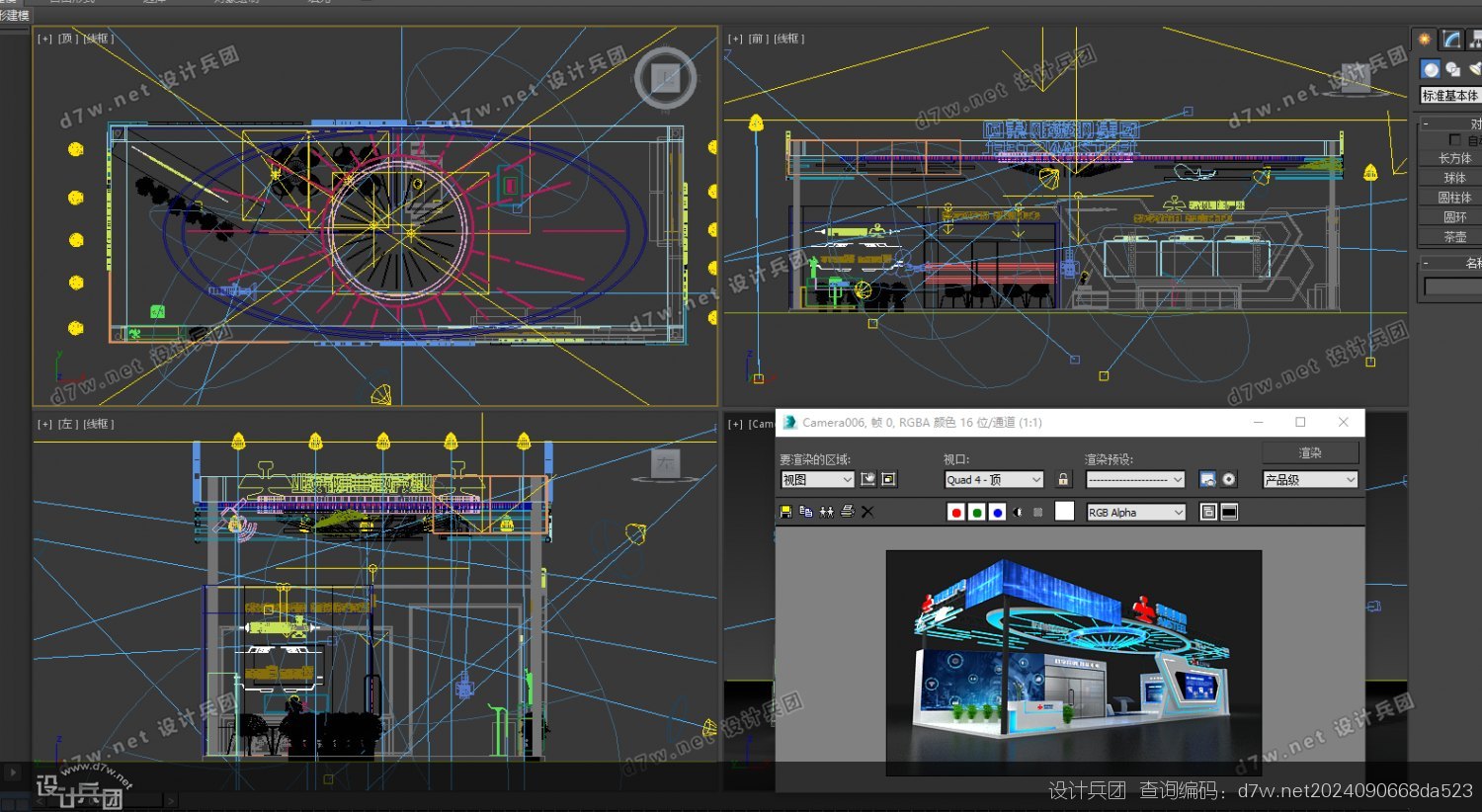Click Copy Image icon in render window
Screen dimensions: 1482x812
[x=806, y=512]
